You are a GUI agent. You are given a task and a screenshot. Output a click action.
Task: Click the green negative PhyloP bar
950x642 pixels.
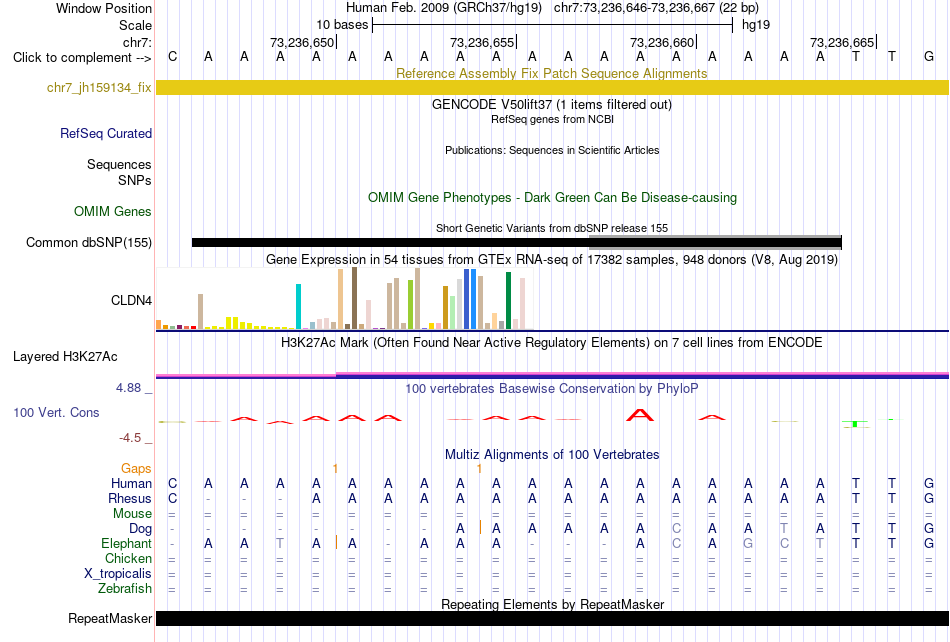click(854, 424)
